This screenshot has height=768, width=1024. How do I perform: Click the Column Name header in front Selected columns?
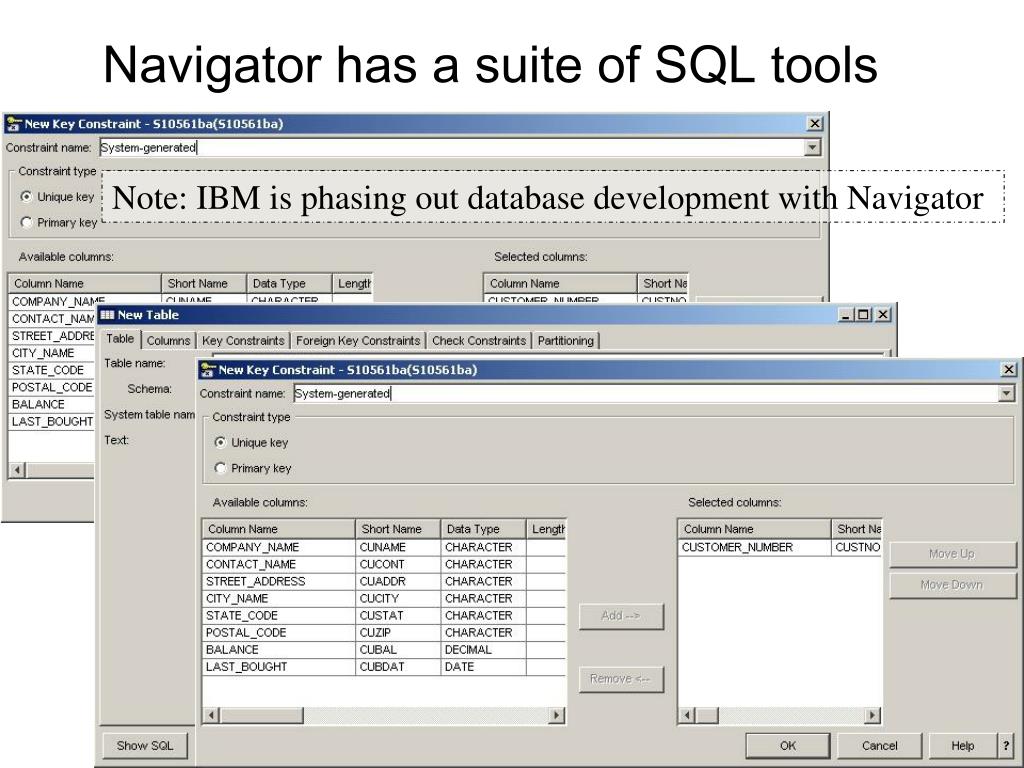(x=754, y=529)
